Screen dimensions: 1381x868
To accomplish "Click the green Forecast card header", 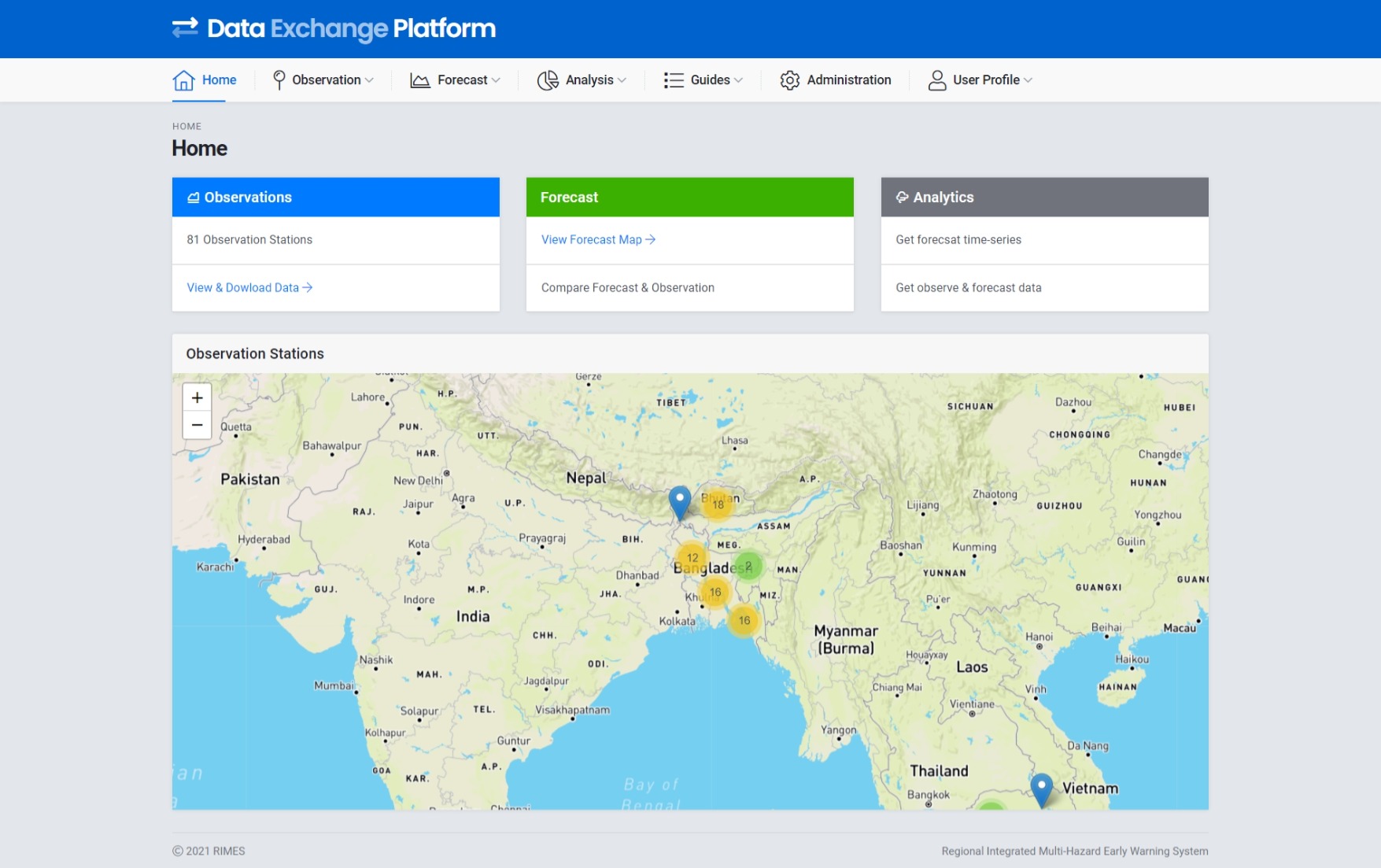I will (x=690, y=198).
